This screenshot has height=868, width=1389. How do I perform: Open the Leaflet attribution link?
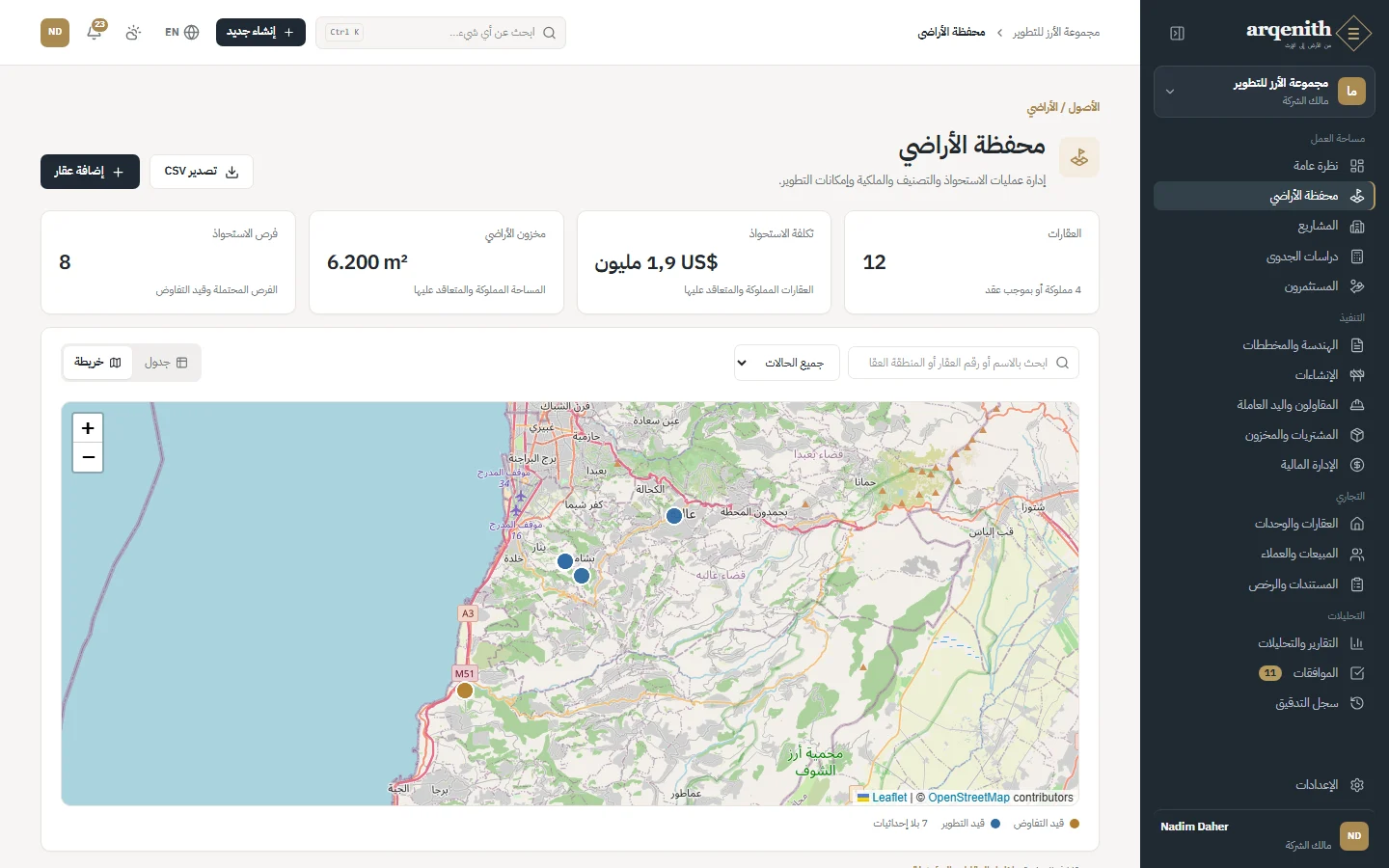[883, 798]
